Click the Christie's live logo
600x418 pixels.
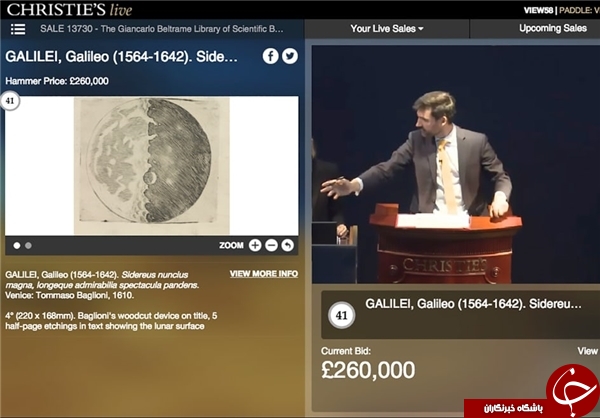[69, 10]
